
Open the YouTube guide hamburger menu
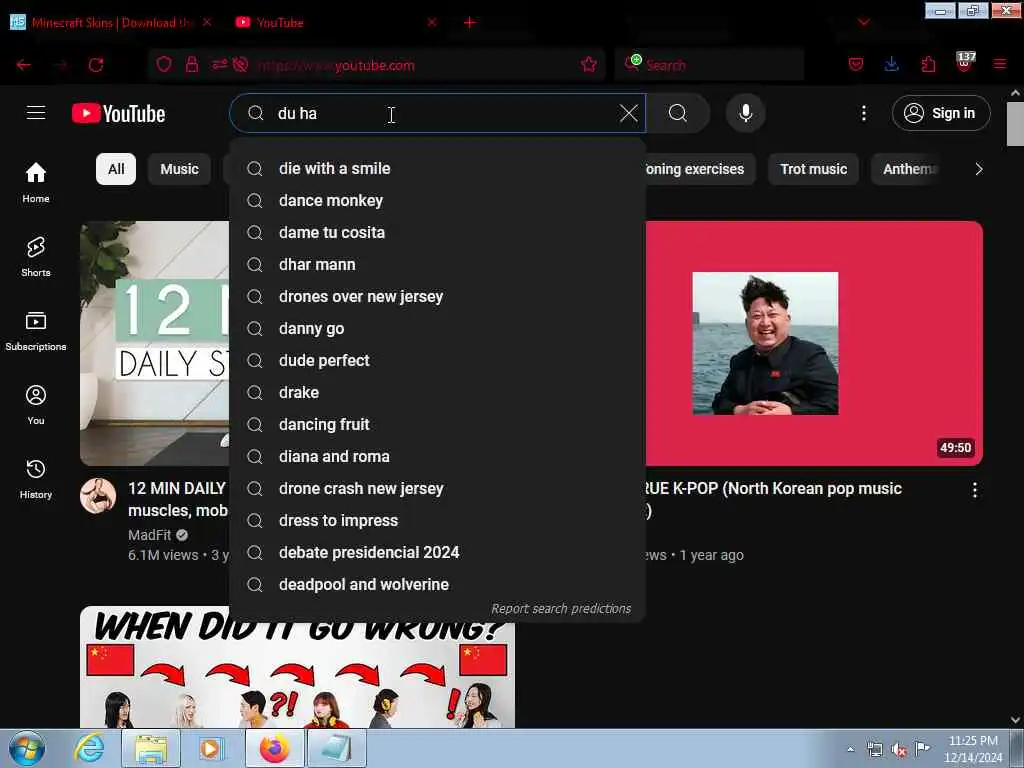coord(36,113)
